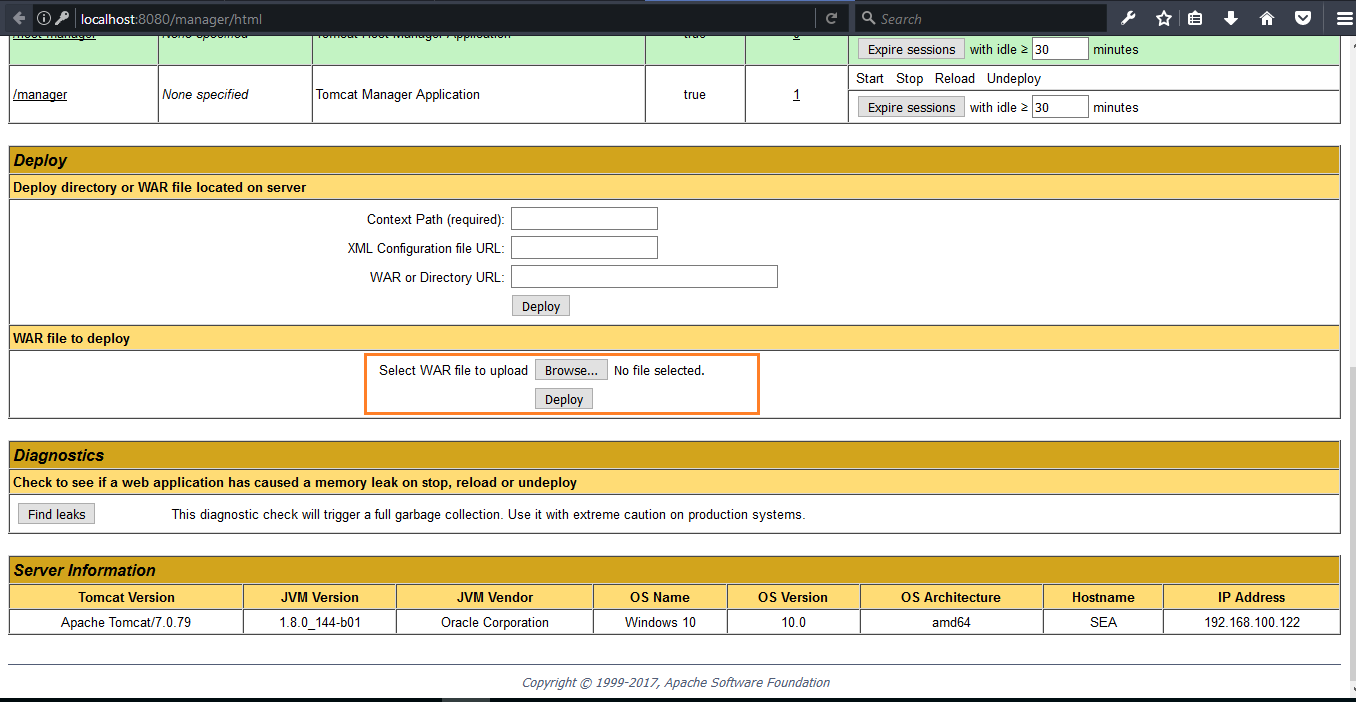Click the '192.168.100.122' IP address cell
Image resolution: width=1356 pixels, height=702 pixels.
tap(1251, 622)
